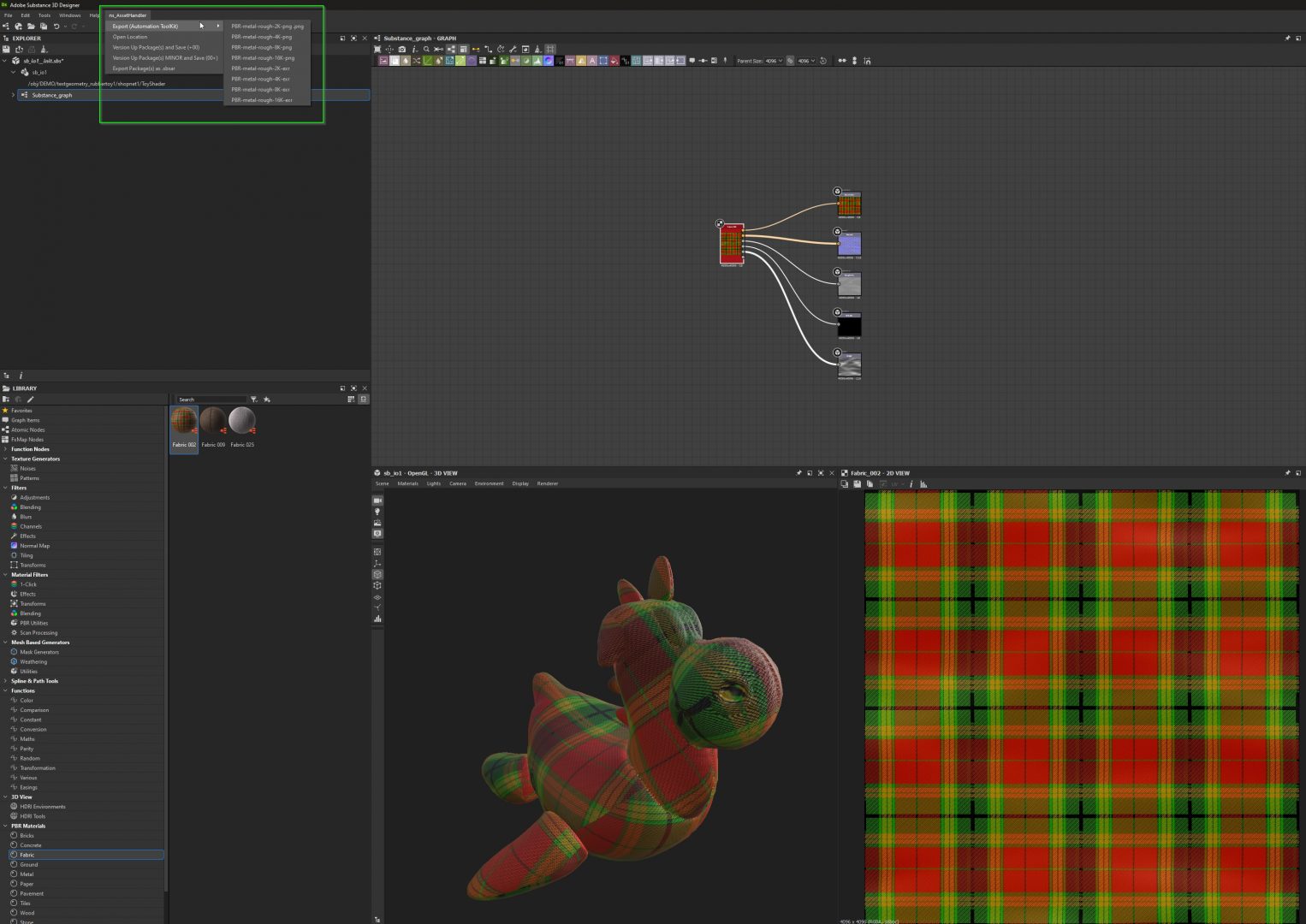Image resolution: width=1306 pixels, height=924 pixels.
Task: Click the histogram icon in 2D View toolbar
Action: tap(923, 484)
